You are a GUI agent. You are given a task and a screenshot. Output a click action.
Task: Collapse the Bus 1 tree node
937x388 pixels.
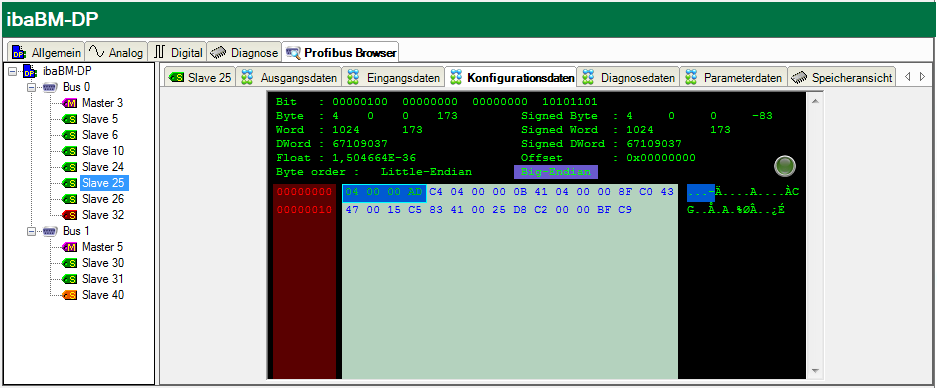[x=32, y=231]
